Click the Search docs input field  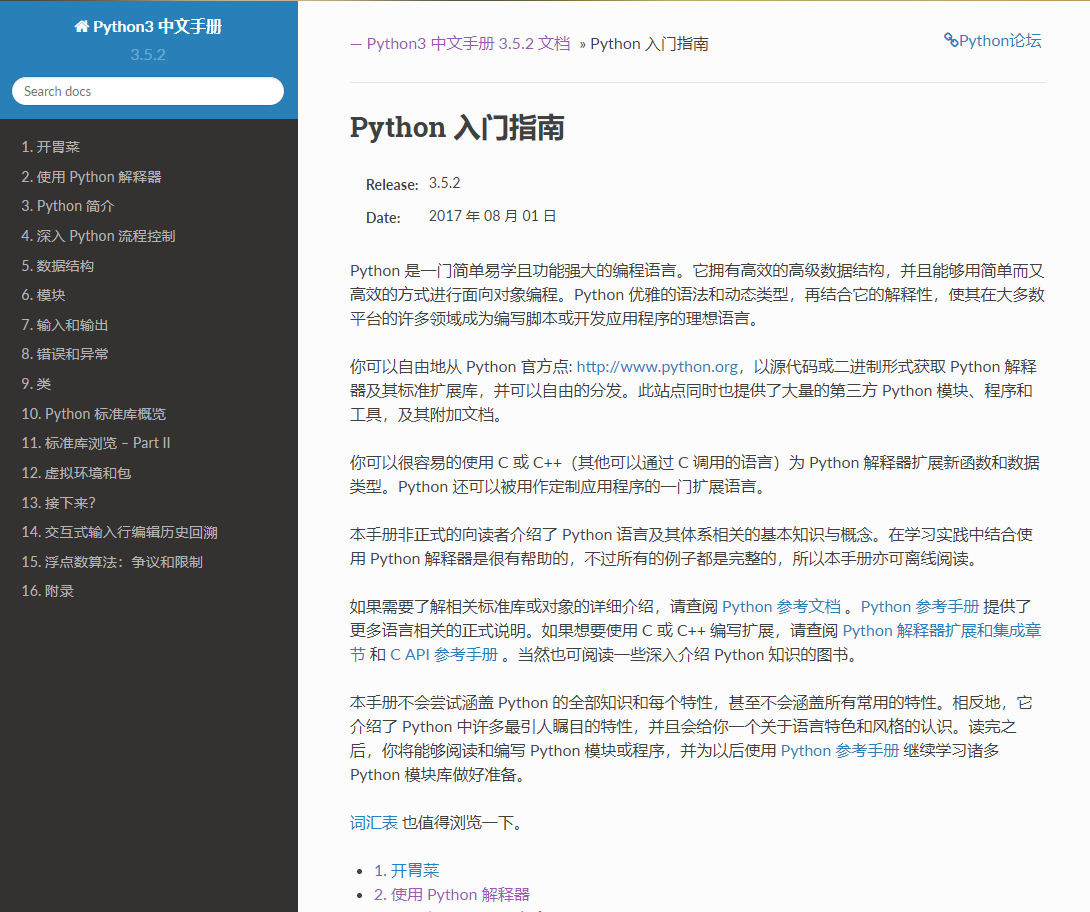tap(147, 90)
